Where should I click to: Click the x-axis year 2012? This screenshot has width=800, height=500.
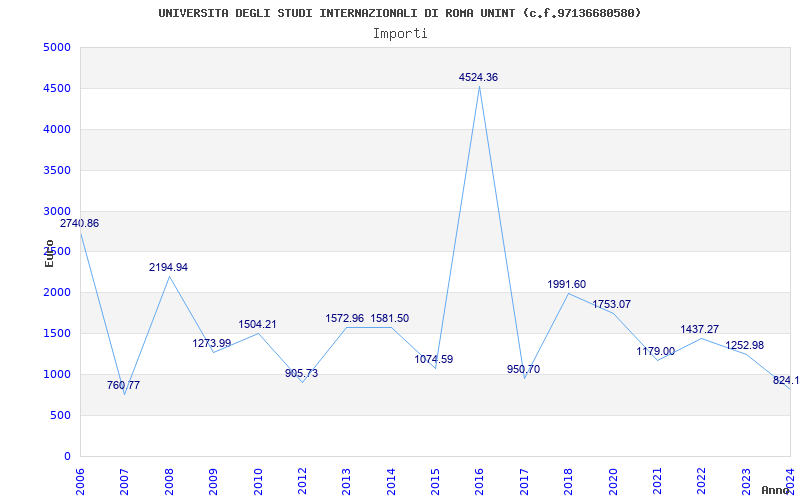click(302, 482)
